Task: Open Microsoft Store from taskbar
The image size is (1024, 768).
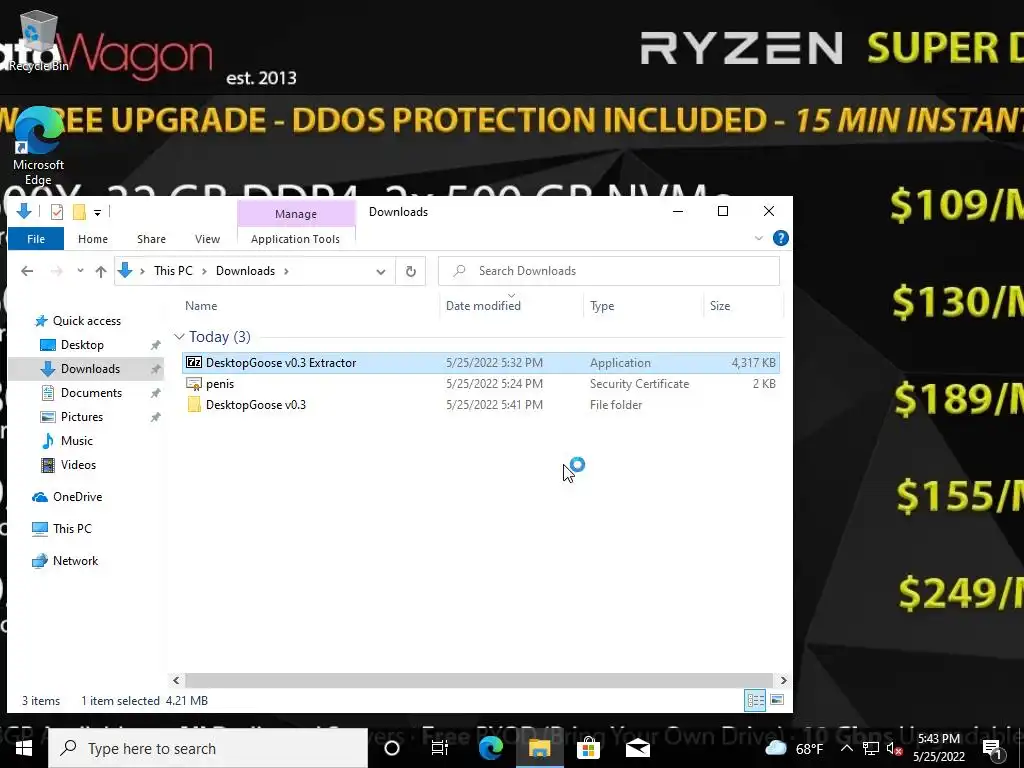Action: click(588, 748)
